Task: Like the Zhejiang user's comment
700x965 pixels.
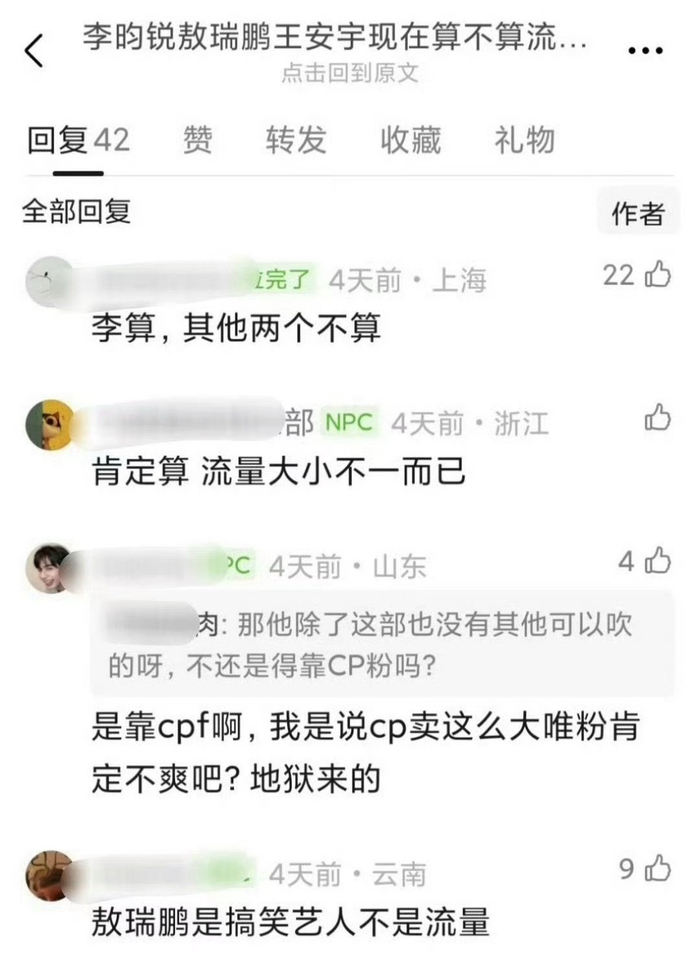Action: [x=658, y=418]
